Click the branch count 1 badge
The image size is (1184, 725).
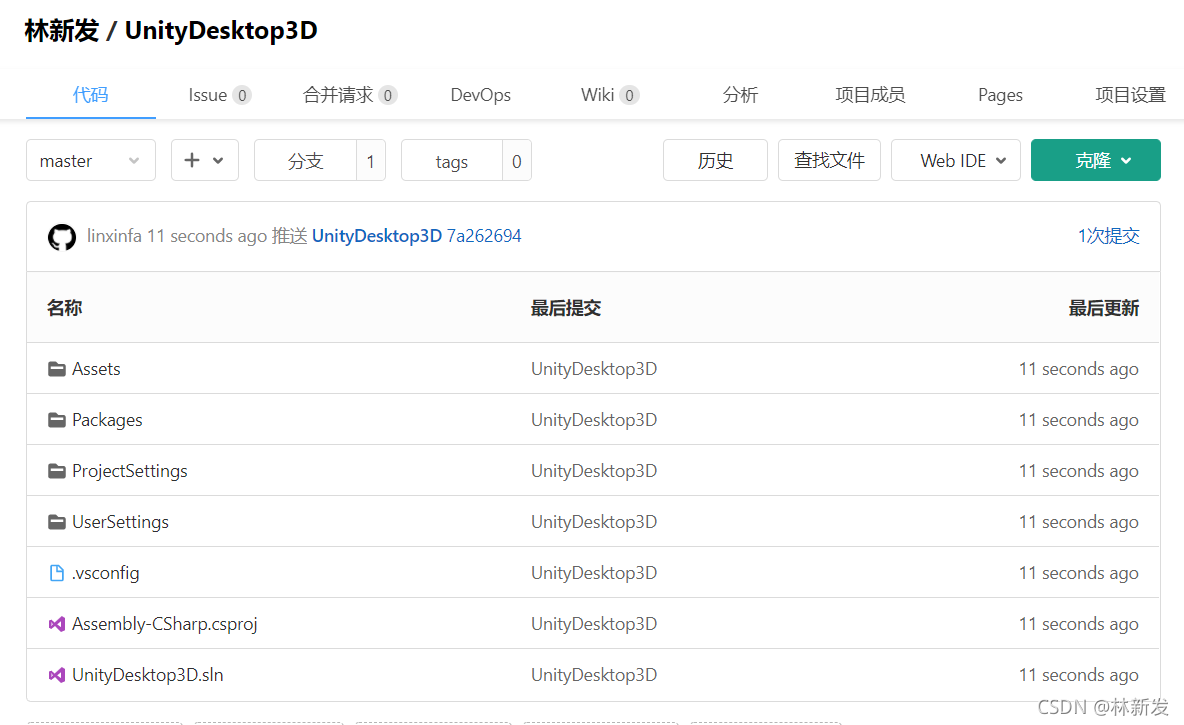371,160
